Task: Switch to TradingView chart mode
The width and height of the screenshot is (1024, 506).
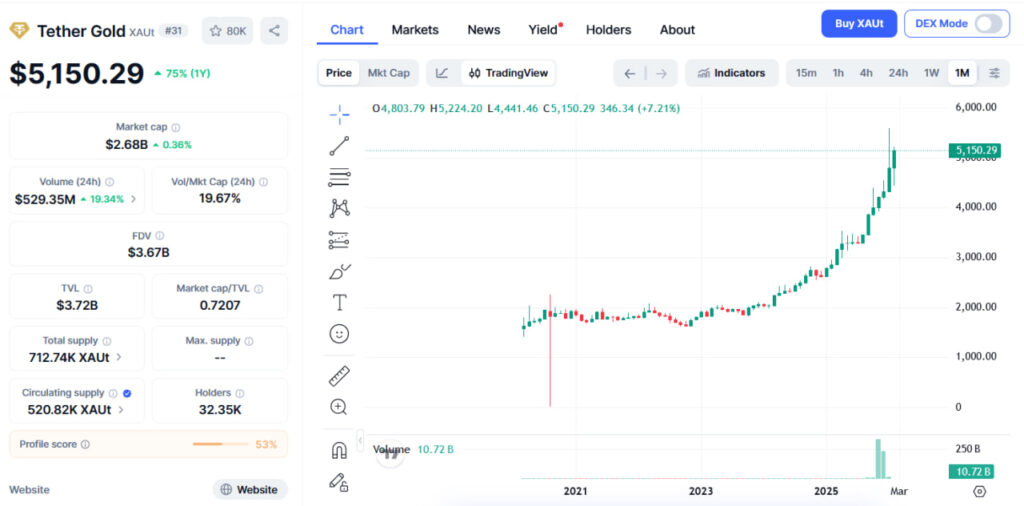Action: click(509, 73)
